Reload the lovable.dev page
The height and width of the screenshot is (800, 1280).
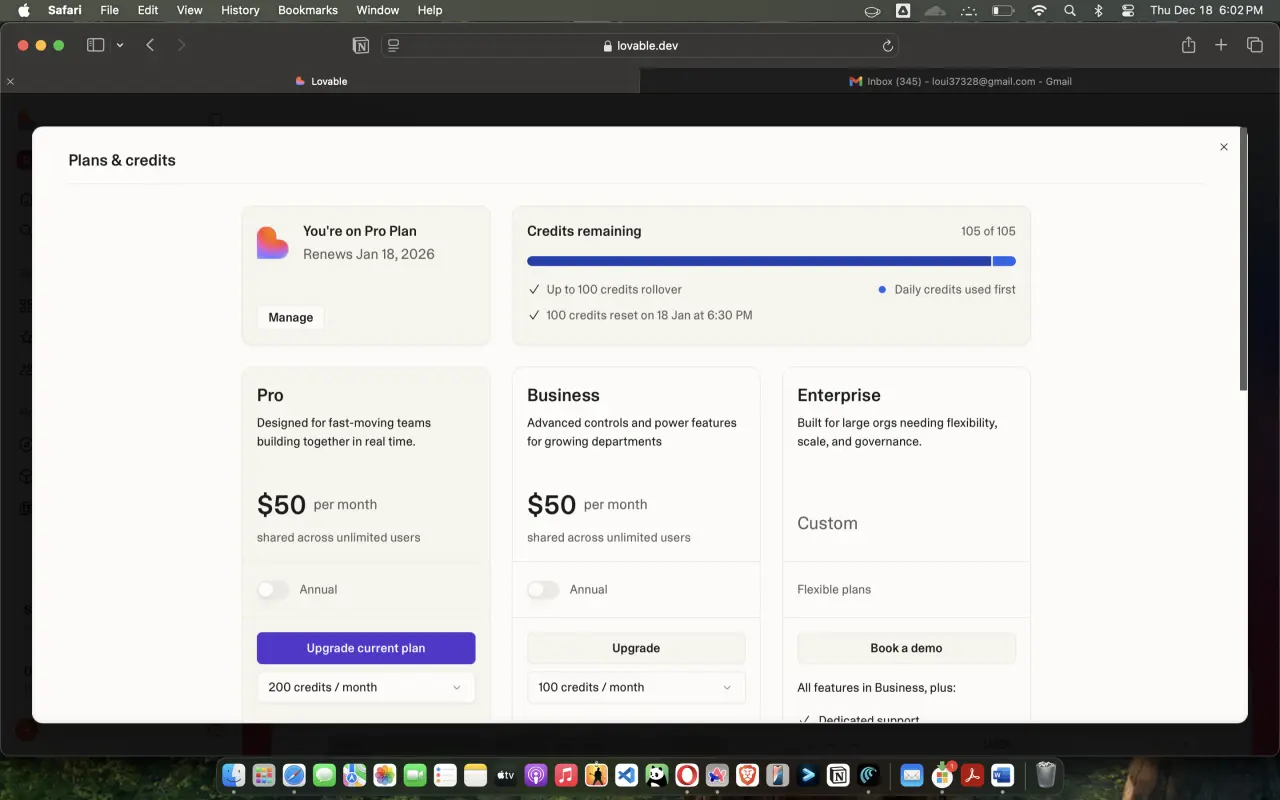(x=887, y=45)
